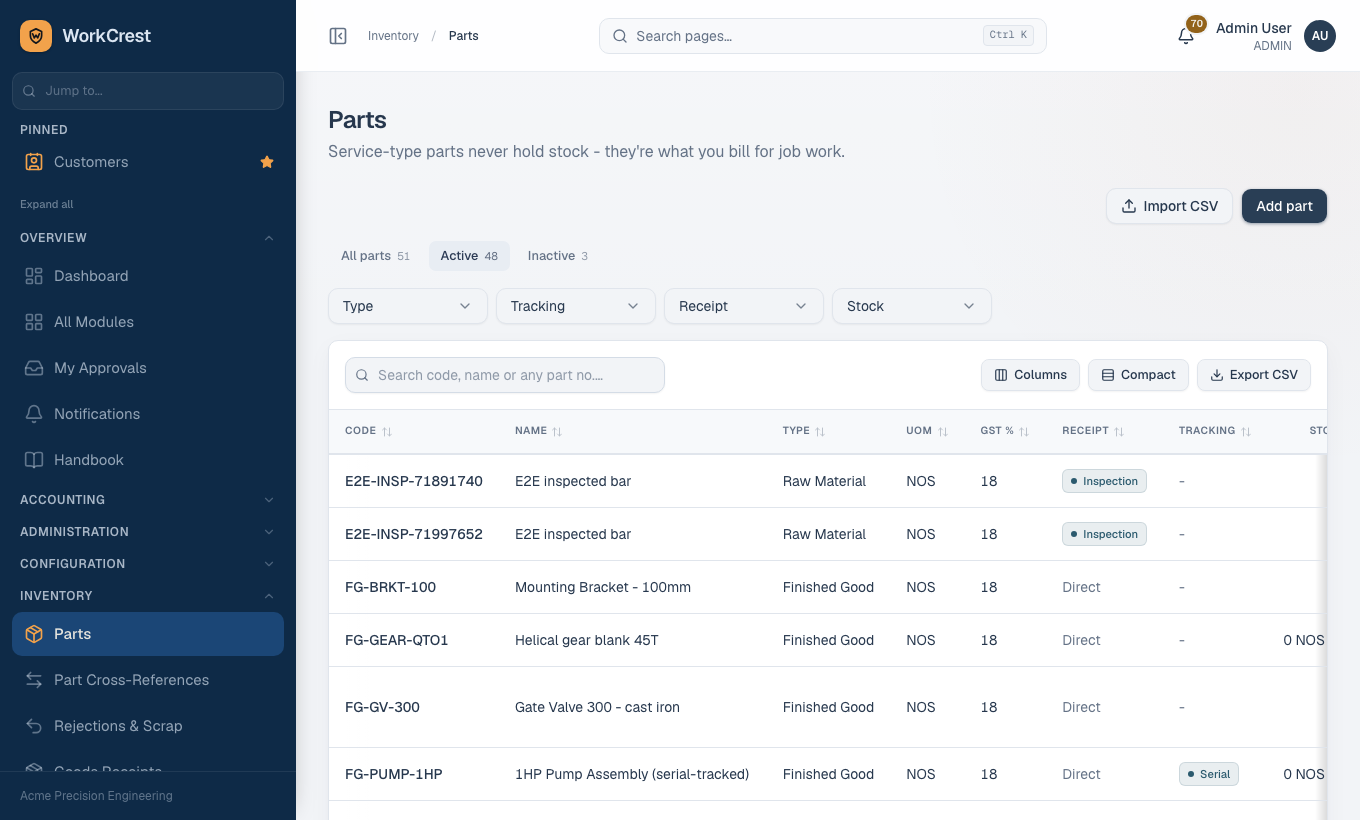Open the notifications bell with badge 70
Image resolution: width=1360 pixels, height=820 pixels.
click(x=1186, y=36)
